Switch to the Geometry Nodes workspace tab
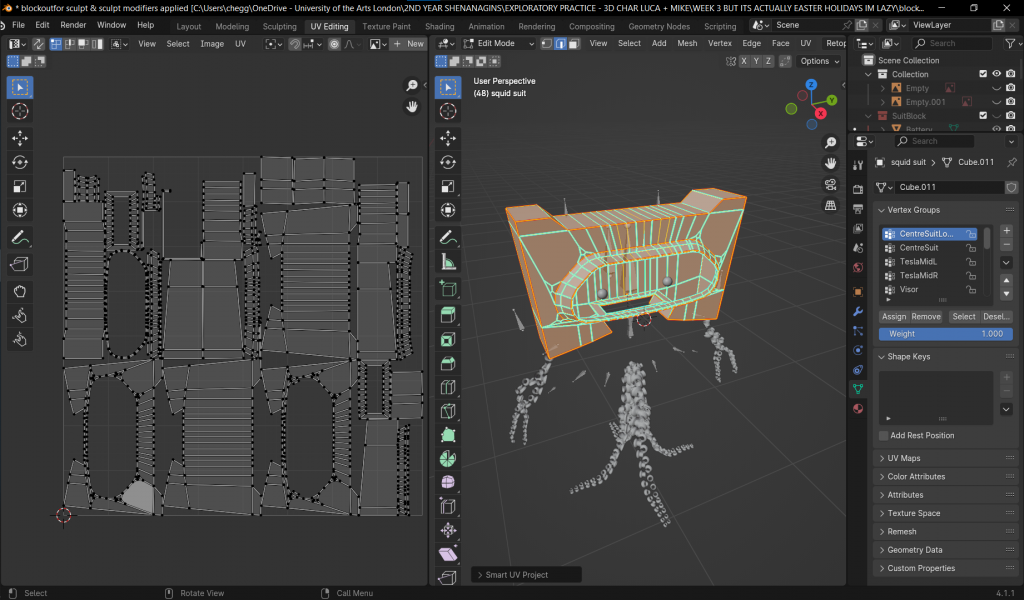Viewport: 1024px width, 600px height. pos(659,26)
